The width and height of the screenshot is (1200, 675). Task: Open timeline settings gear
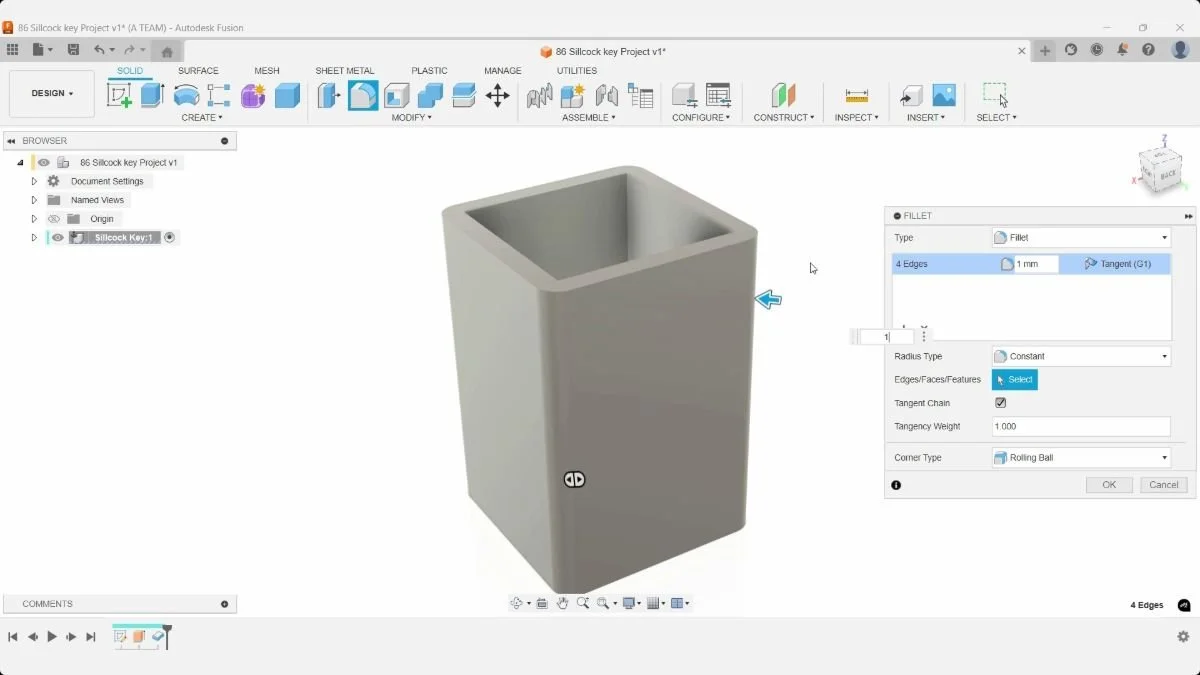(x=1183, y=637)
